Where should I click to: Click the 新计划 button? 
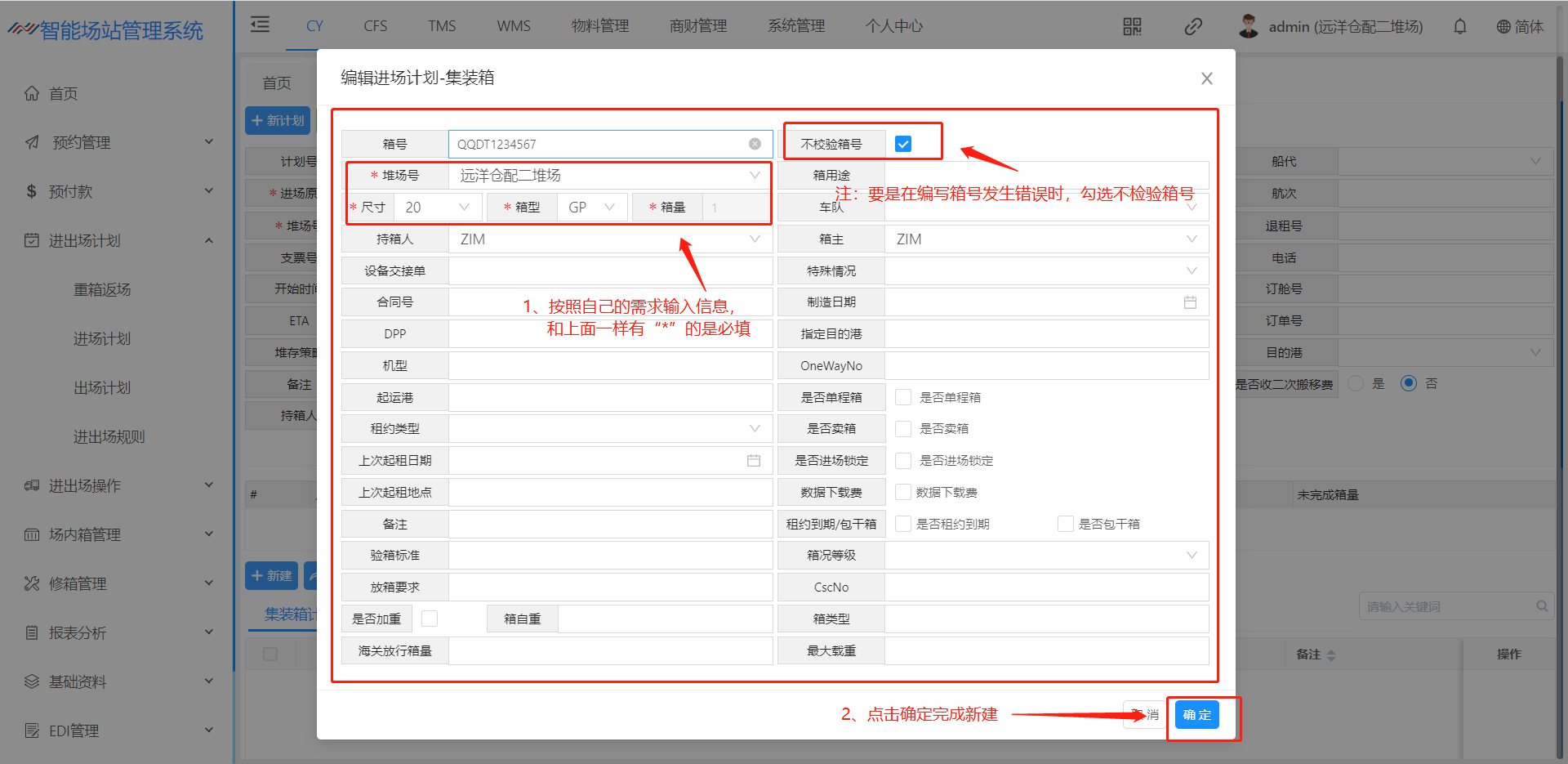[x=278, y=121]
